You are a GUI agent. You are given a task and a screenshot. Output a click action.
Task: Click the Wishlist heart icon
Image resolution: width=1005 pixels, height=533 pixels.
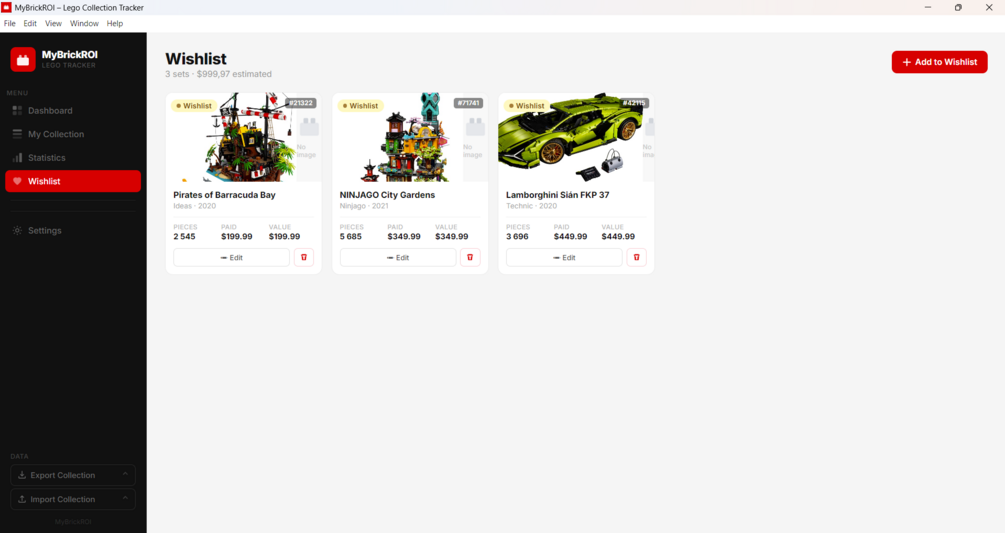click(x=17, y=181)
